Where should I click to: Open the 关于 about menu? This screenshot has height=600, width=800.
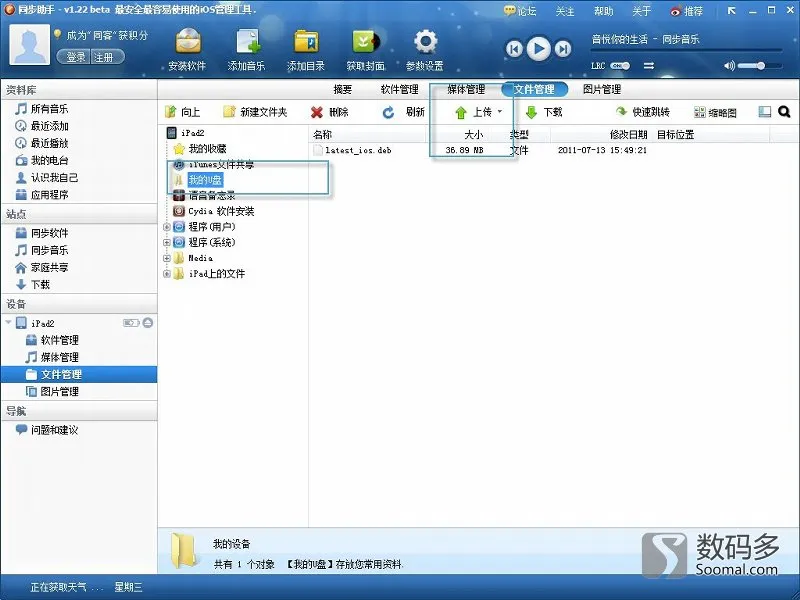coord(641,11)
